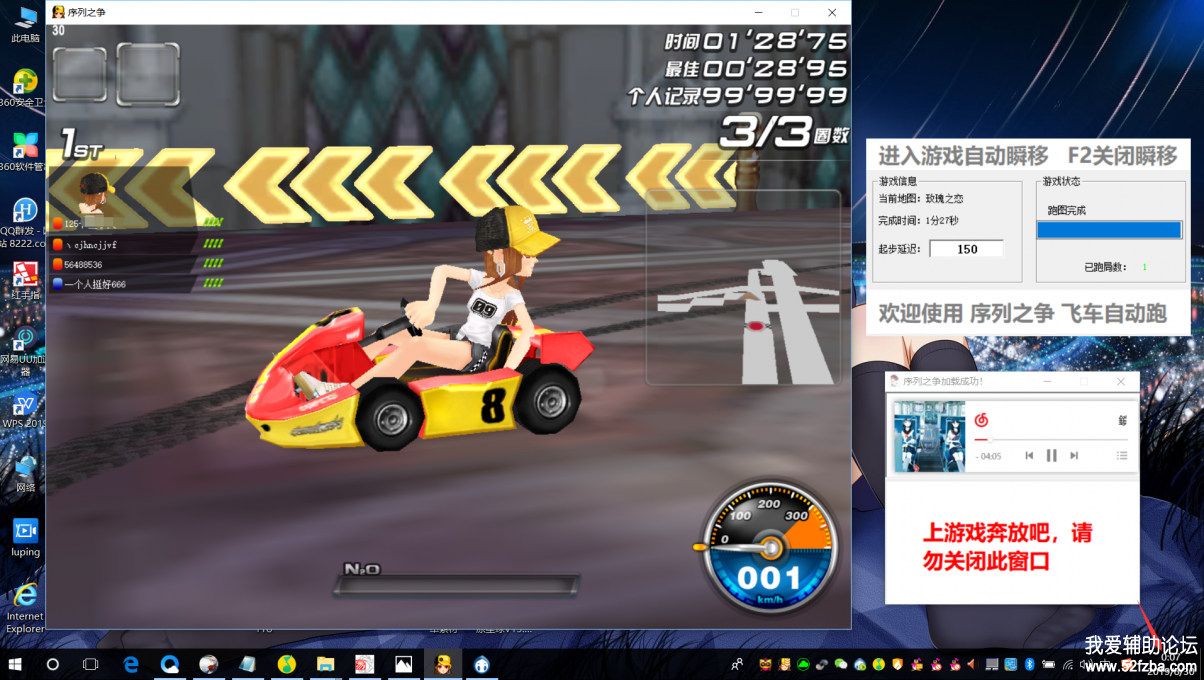Open the Windows Start menu
This screenshot has height=680, width=1204.
tap(15, 664)
